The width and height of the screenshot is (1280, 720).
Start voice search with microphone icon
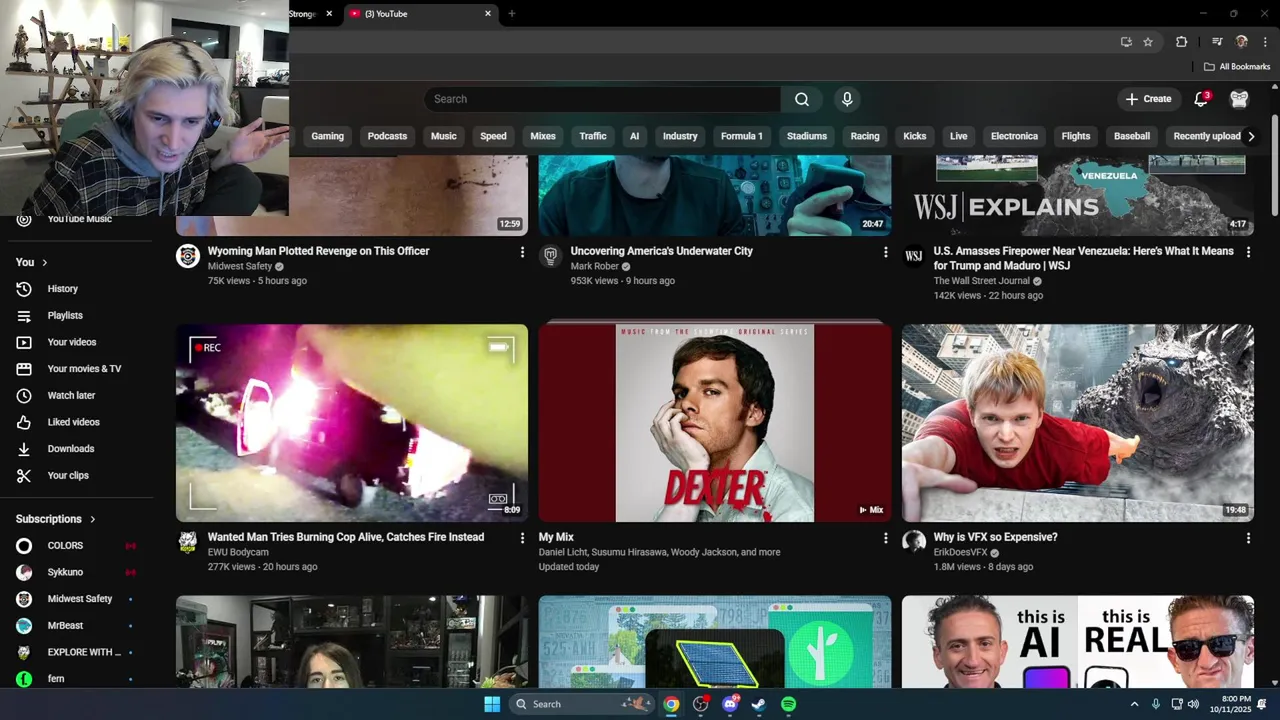(x=847, y=99)
